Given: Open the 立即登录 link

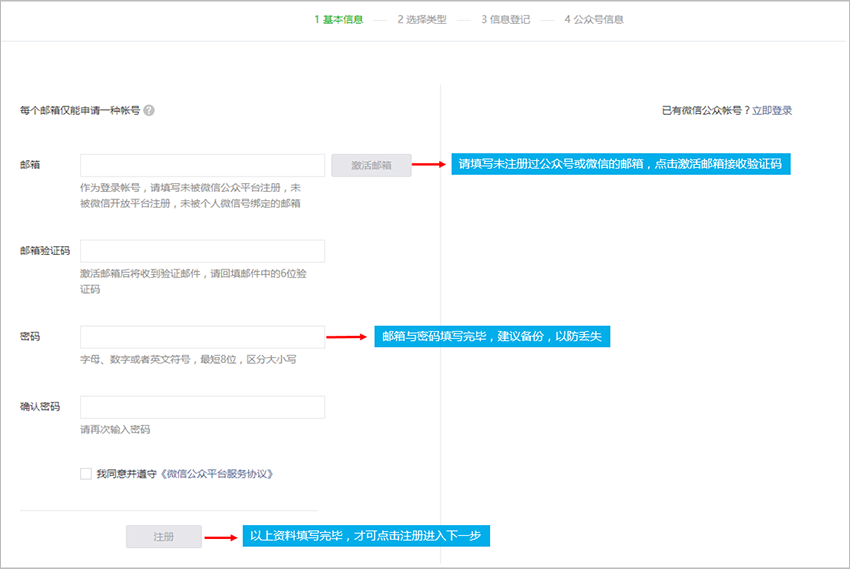Looking at the screenshot, I should [x=772, y=111].
